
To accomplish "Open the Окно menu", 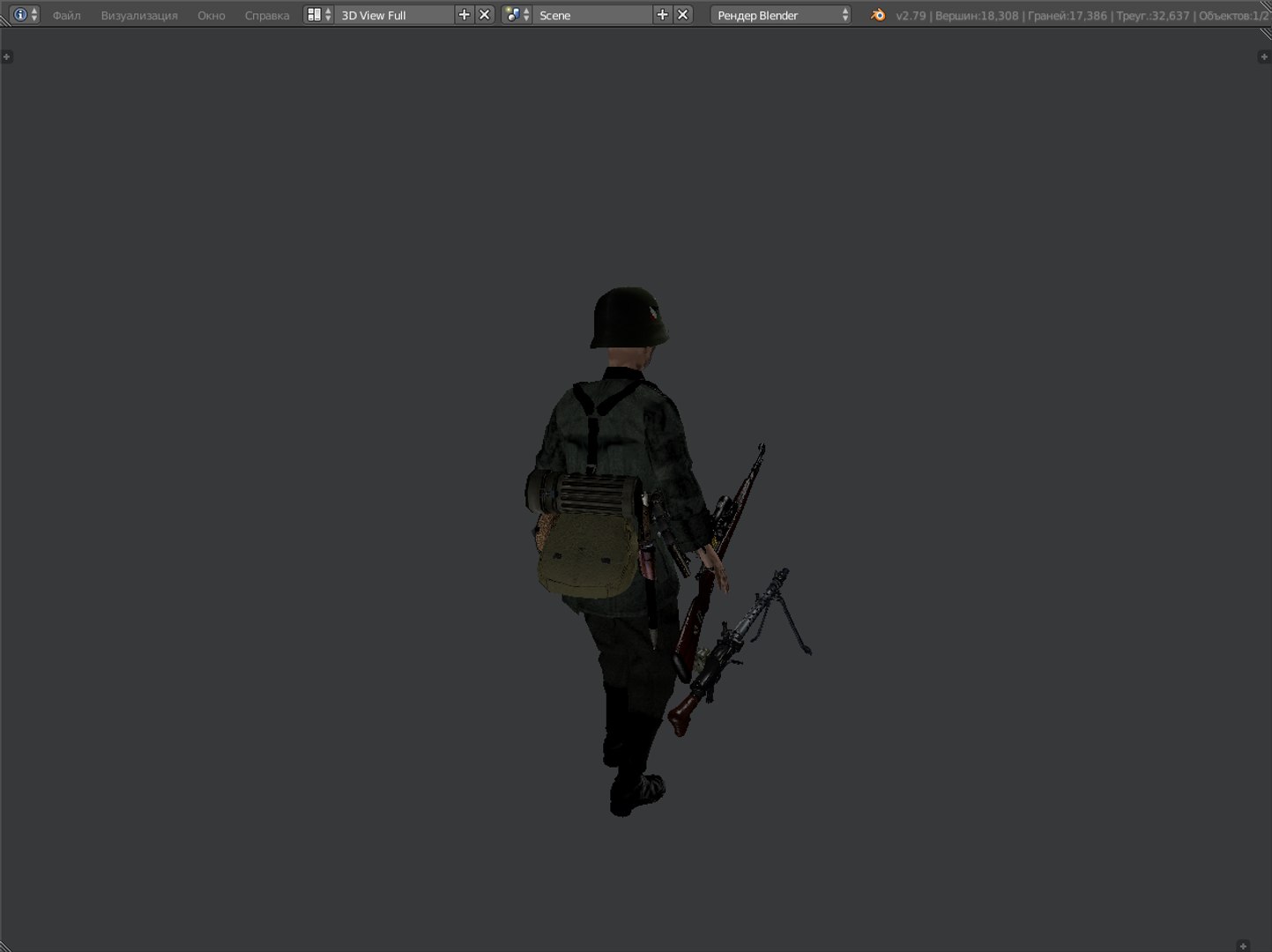I will pos(212,15).
